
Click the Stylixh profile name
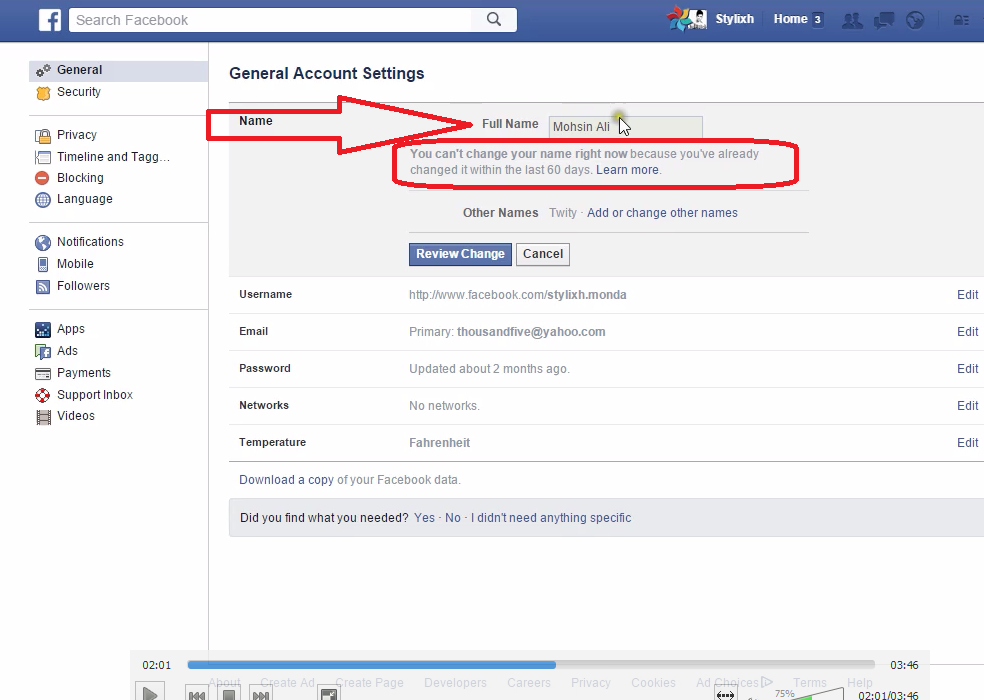tap(734, 19)
